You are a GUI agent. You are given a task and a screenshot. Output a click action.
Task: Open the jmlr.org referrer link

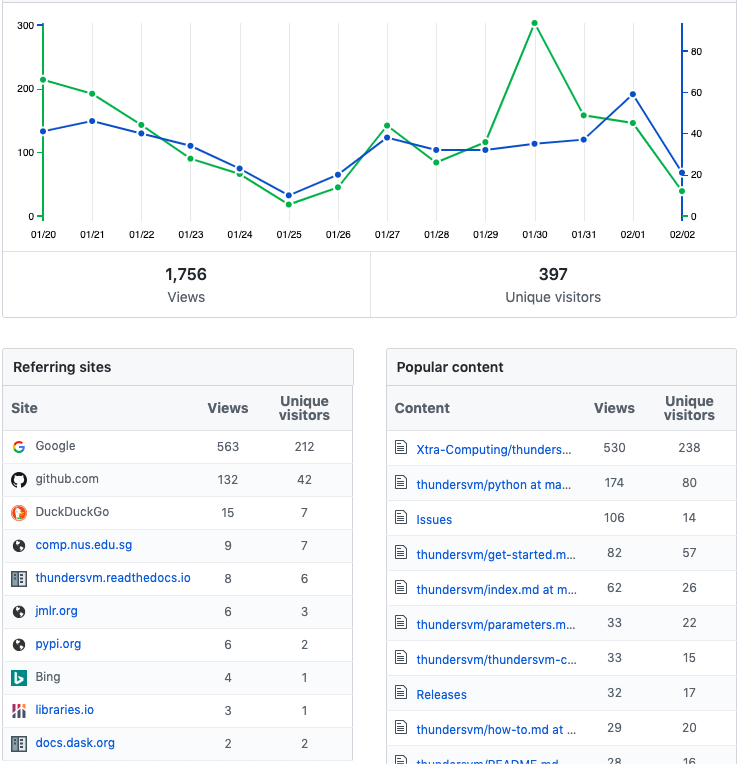click(57, 611)
